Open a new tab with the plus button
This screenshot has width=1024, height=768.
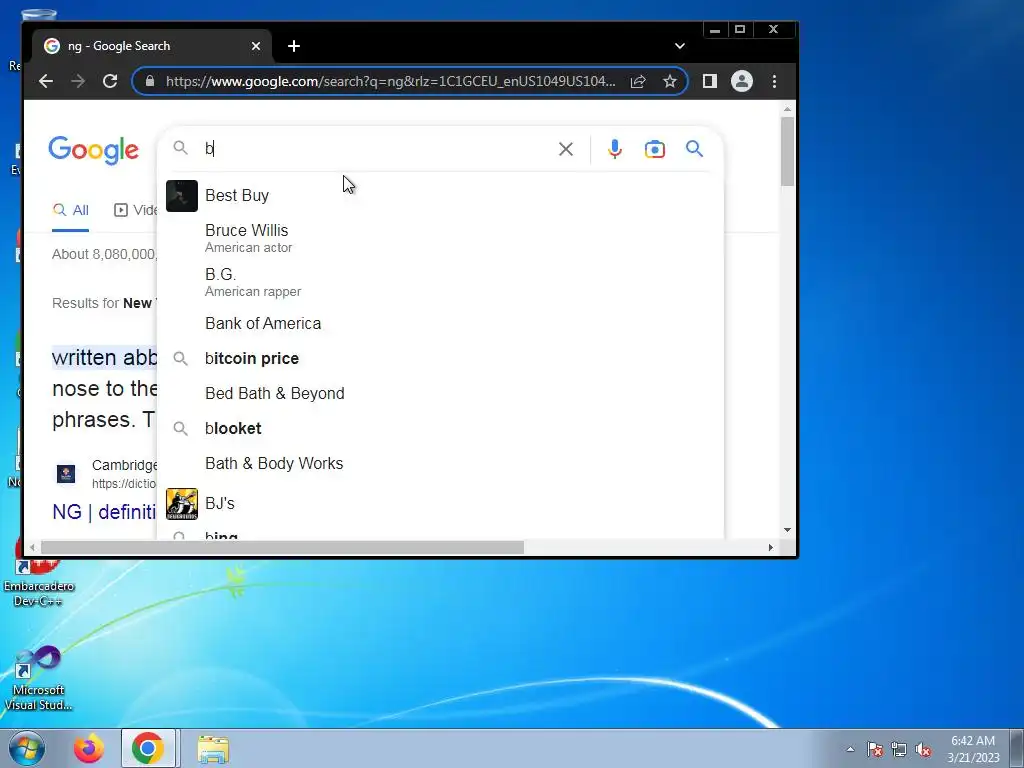click(x=294, y=46)
